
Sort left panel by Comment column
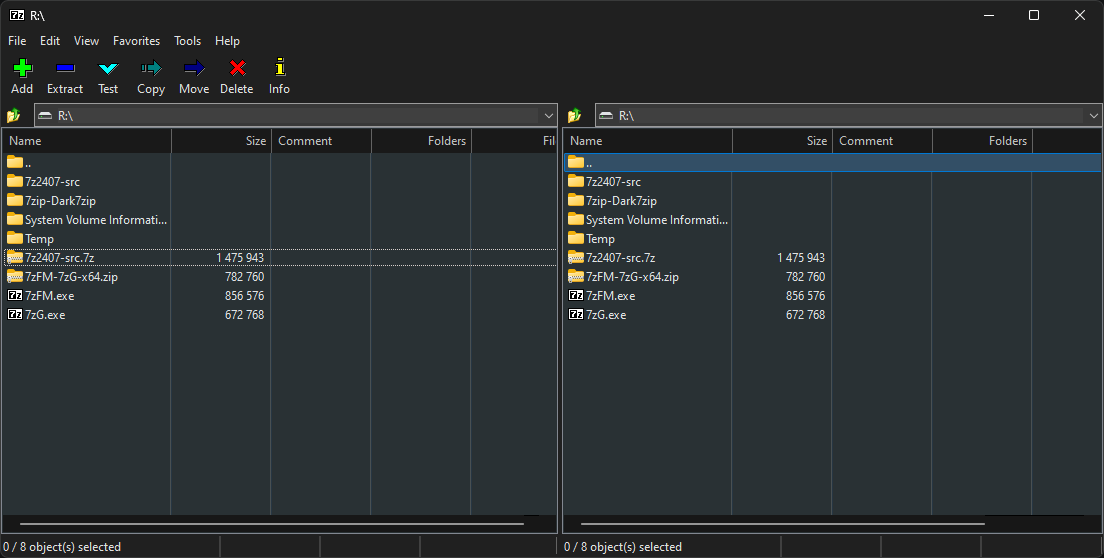(x=321, y=141)
